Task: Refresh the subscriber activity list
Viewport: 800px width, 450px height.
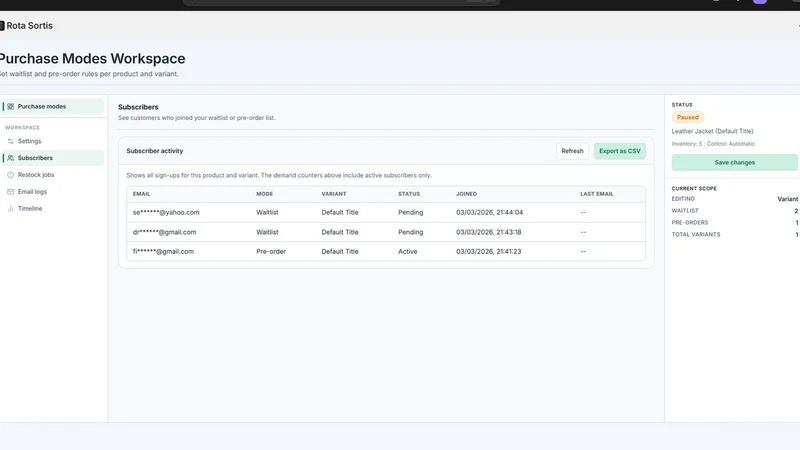Action: tap(572, 151)
